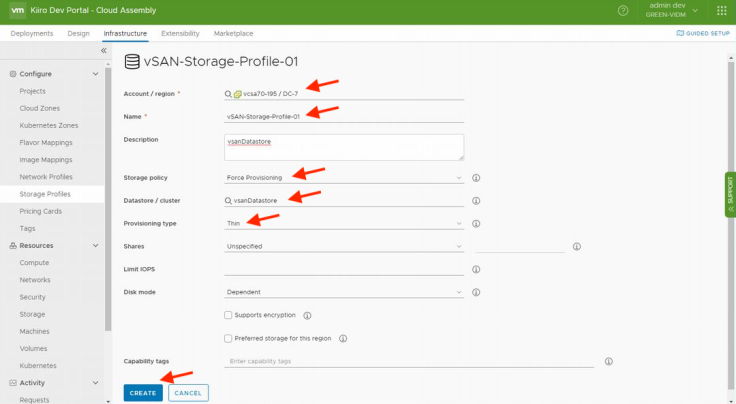
Task: Switch to the Marketplace tab
Action: (x=233, y=33)
